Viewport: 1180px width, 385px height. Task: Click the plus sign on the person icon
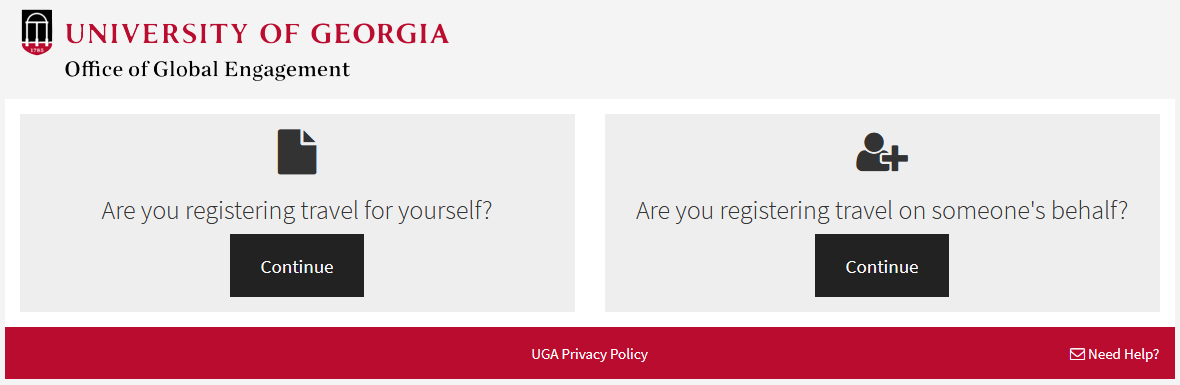pos(896,159)
